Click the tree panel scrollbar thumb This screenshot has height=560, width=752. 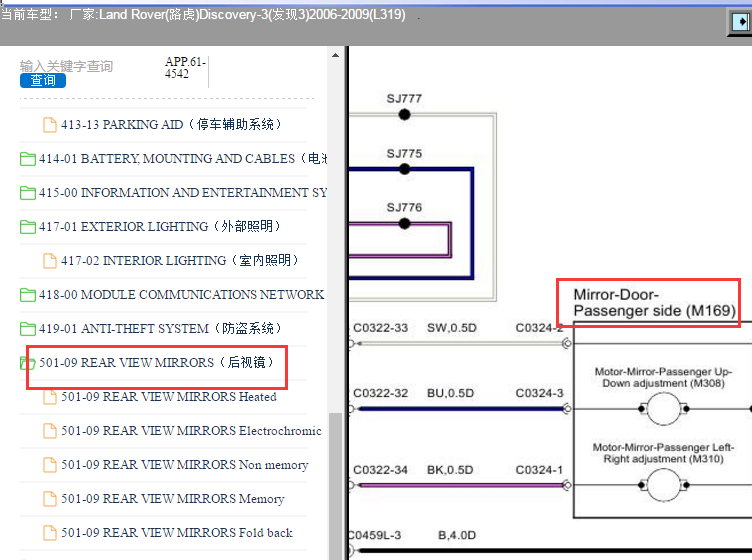click(336, 485)
